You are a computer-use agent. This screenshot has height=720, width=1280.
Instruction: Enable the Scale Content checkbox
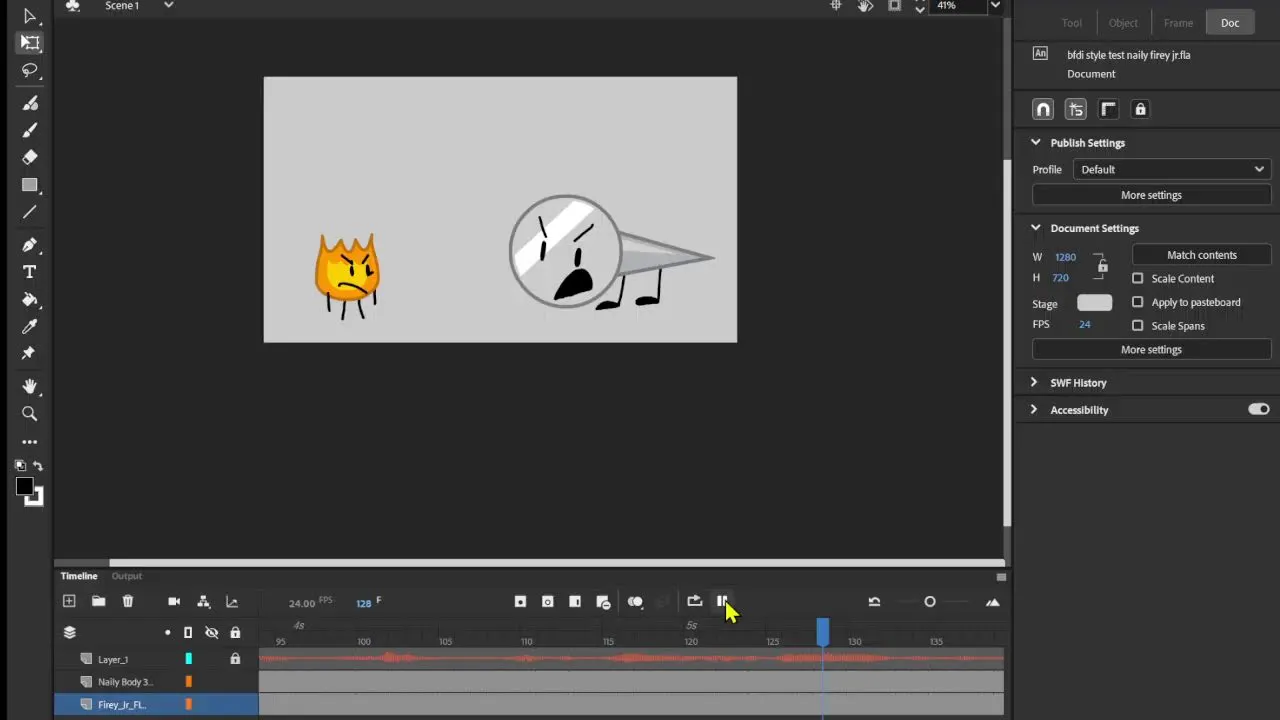click(1138, 279)
